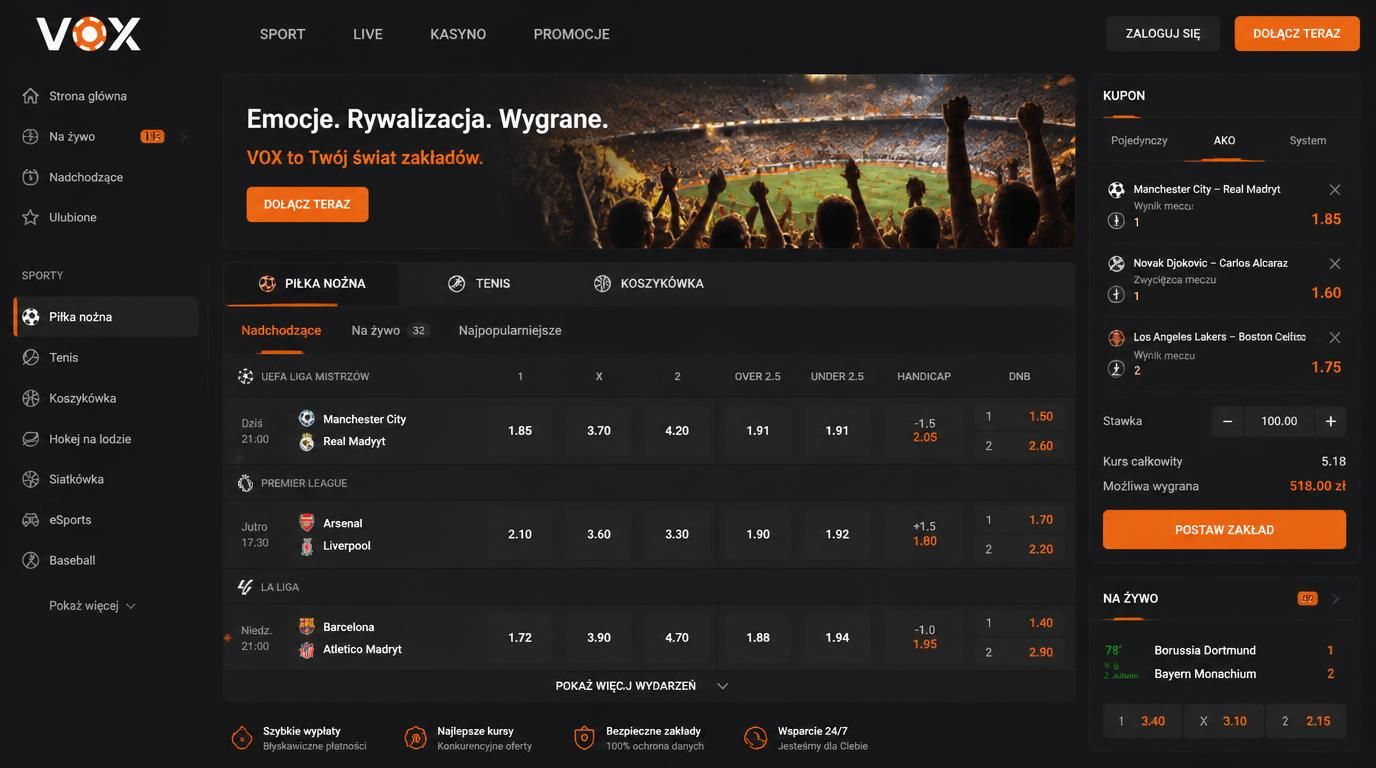Switch to the Koszykówka tab
This screenshot has height=768, width=1376.
click(x=648, y=284)
